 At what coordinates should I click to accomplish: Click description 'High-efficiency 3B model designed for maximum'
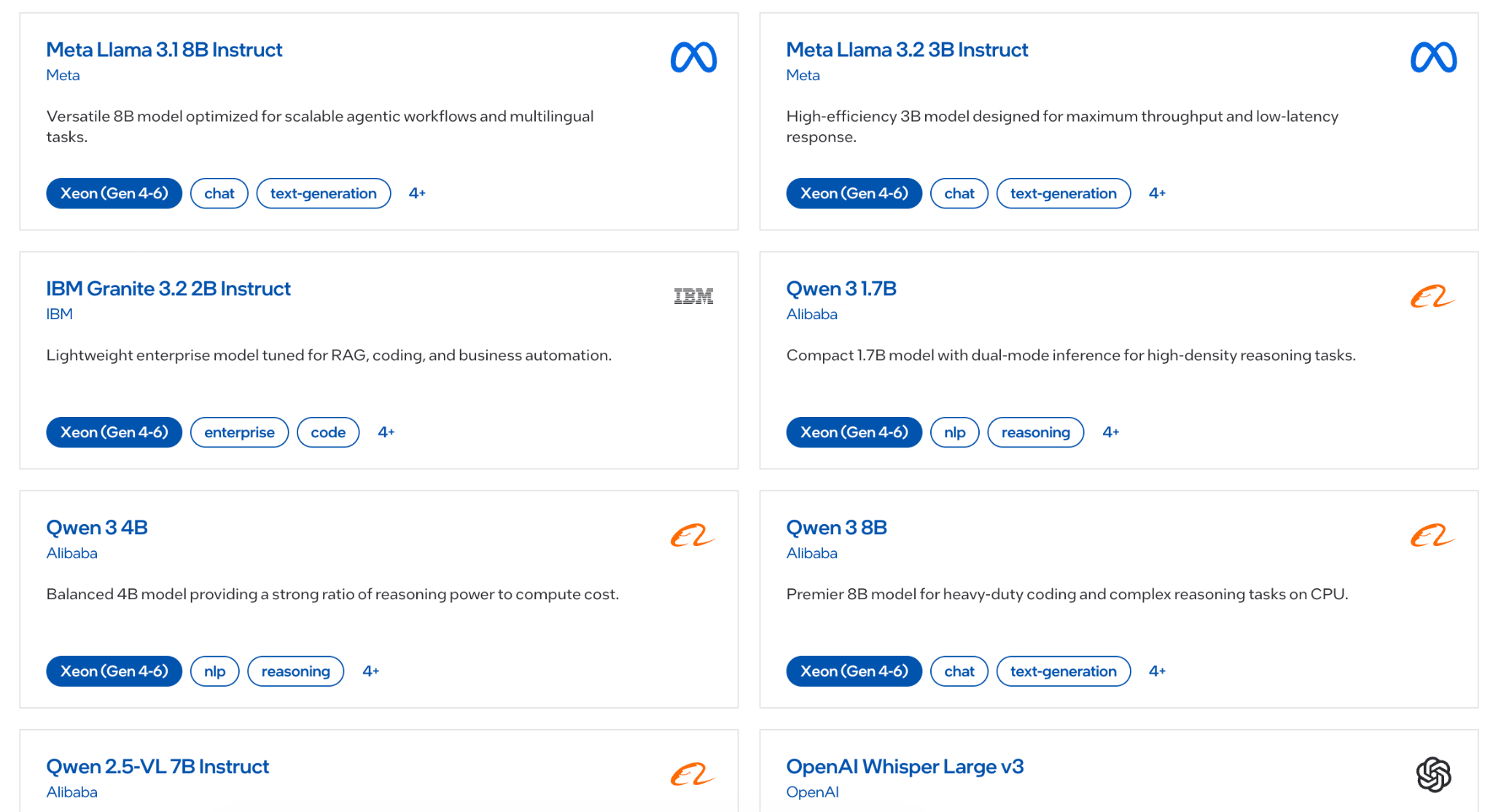pos(1062,127)
